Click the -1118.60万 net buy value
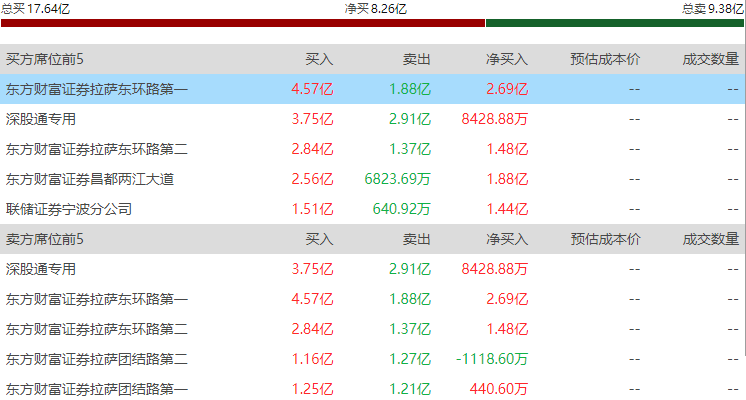This screenshot has width=746, height=400. pyautogui.click(x=492, y=359)
